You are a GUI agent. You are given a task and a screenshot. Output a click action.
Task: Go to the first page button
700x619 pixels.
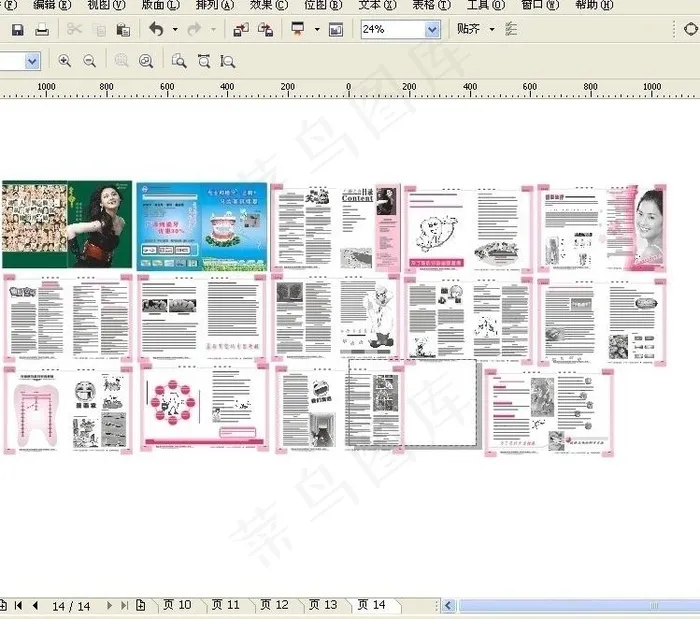click(18, 605)
